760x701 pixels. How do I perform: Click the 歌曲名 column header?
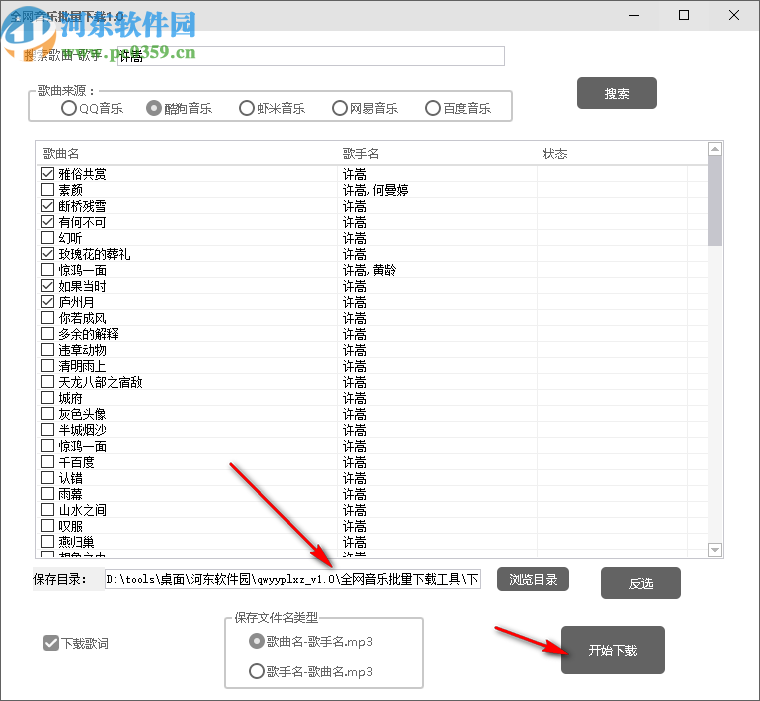pos(187,154)
